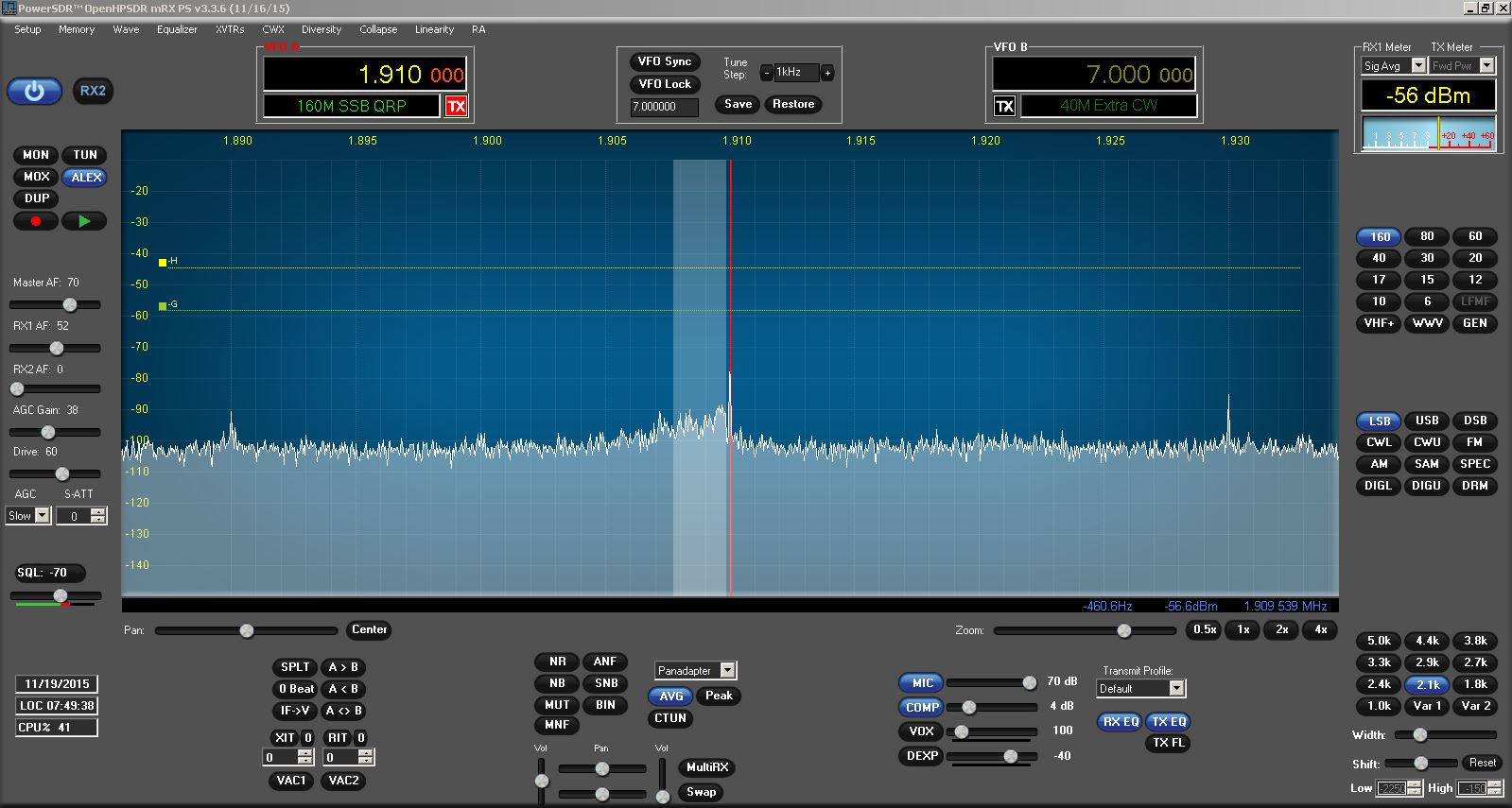This screenshot has height=808, width=1512.
Task: Open the Equalizer menu
Action: [x=177, y=29]
